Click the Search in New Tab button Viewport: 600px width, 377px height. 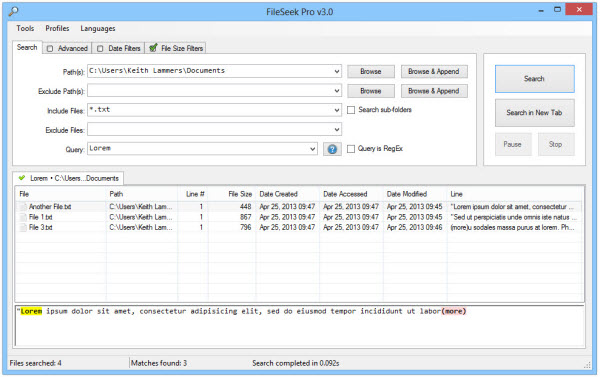pyautogui.click(x=535, y=113)
